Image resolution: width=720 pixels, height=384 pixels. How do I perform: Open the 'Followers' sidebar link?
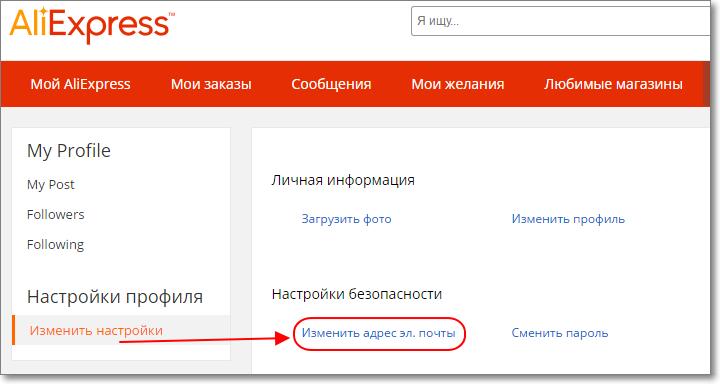(56, 215)
